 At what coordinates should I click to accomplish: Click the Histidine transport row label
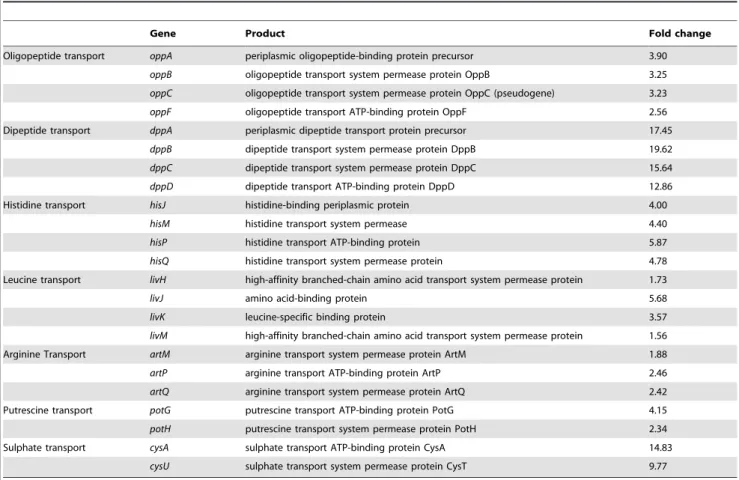tap(44, 205)
